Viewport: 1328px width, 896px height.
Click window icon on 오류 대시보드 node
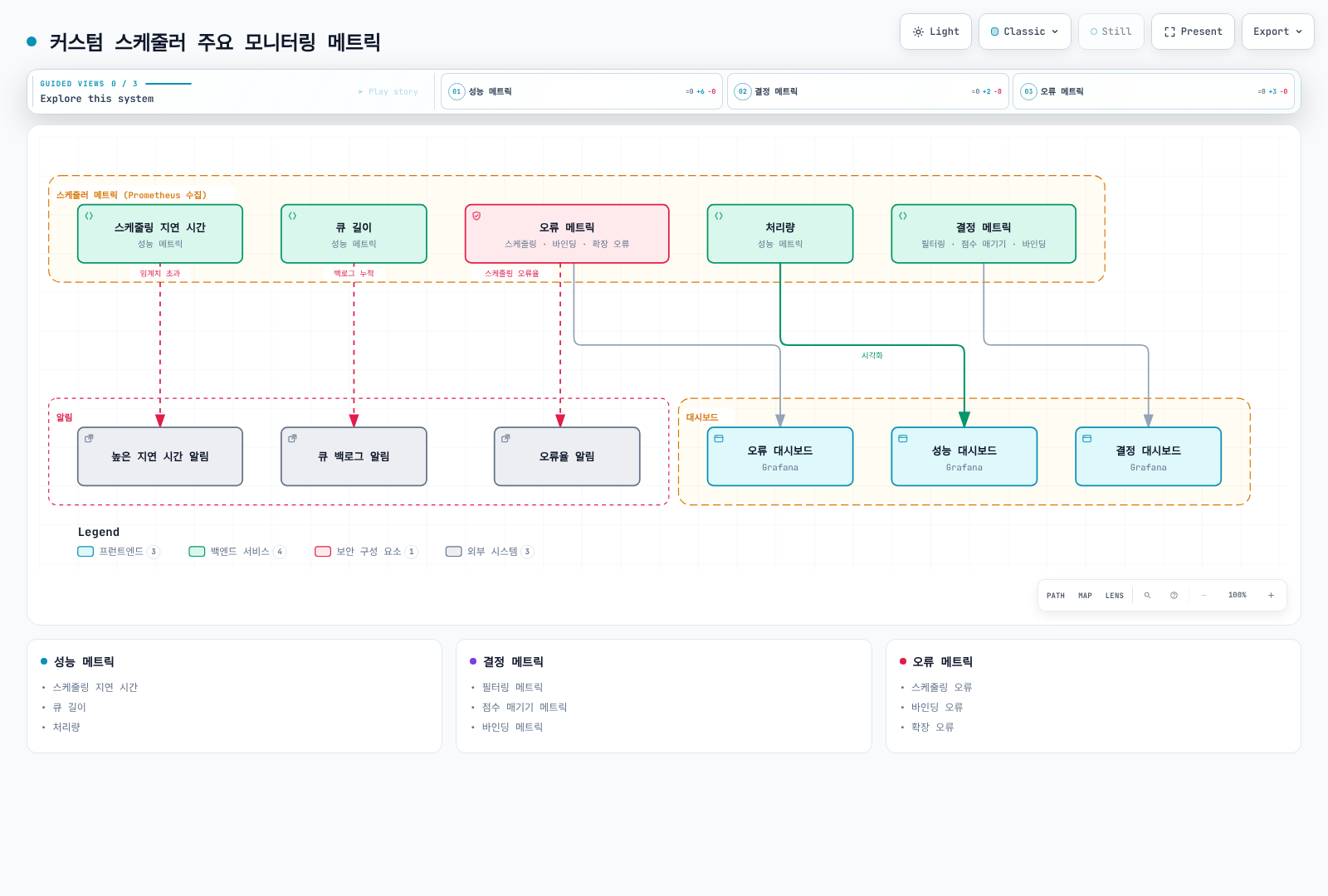[x=719, y=438]
